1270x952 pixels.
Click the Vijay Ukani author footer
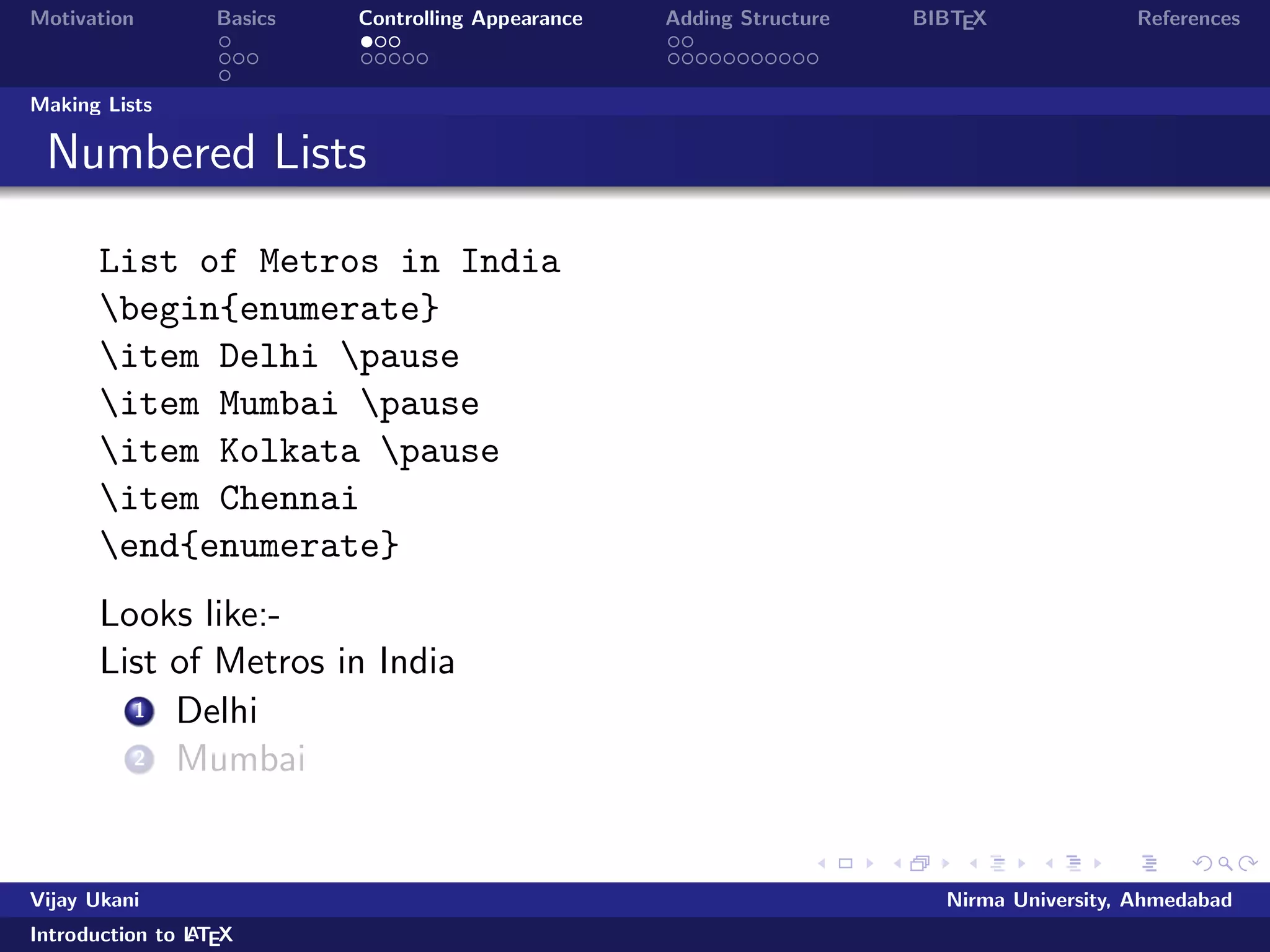click(x=85, y=900)
